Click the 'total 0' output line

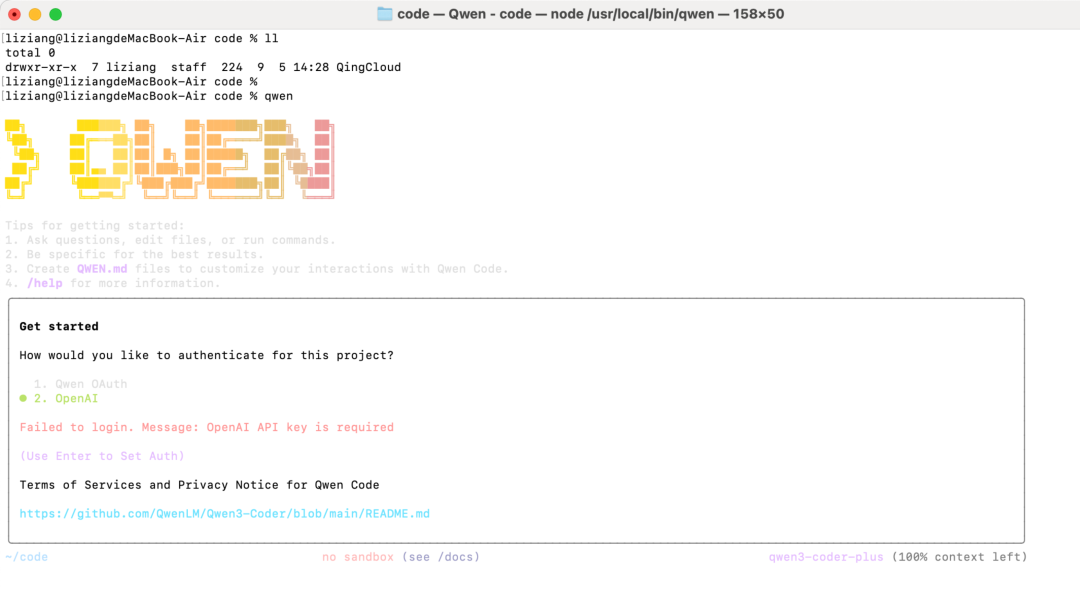30,52
